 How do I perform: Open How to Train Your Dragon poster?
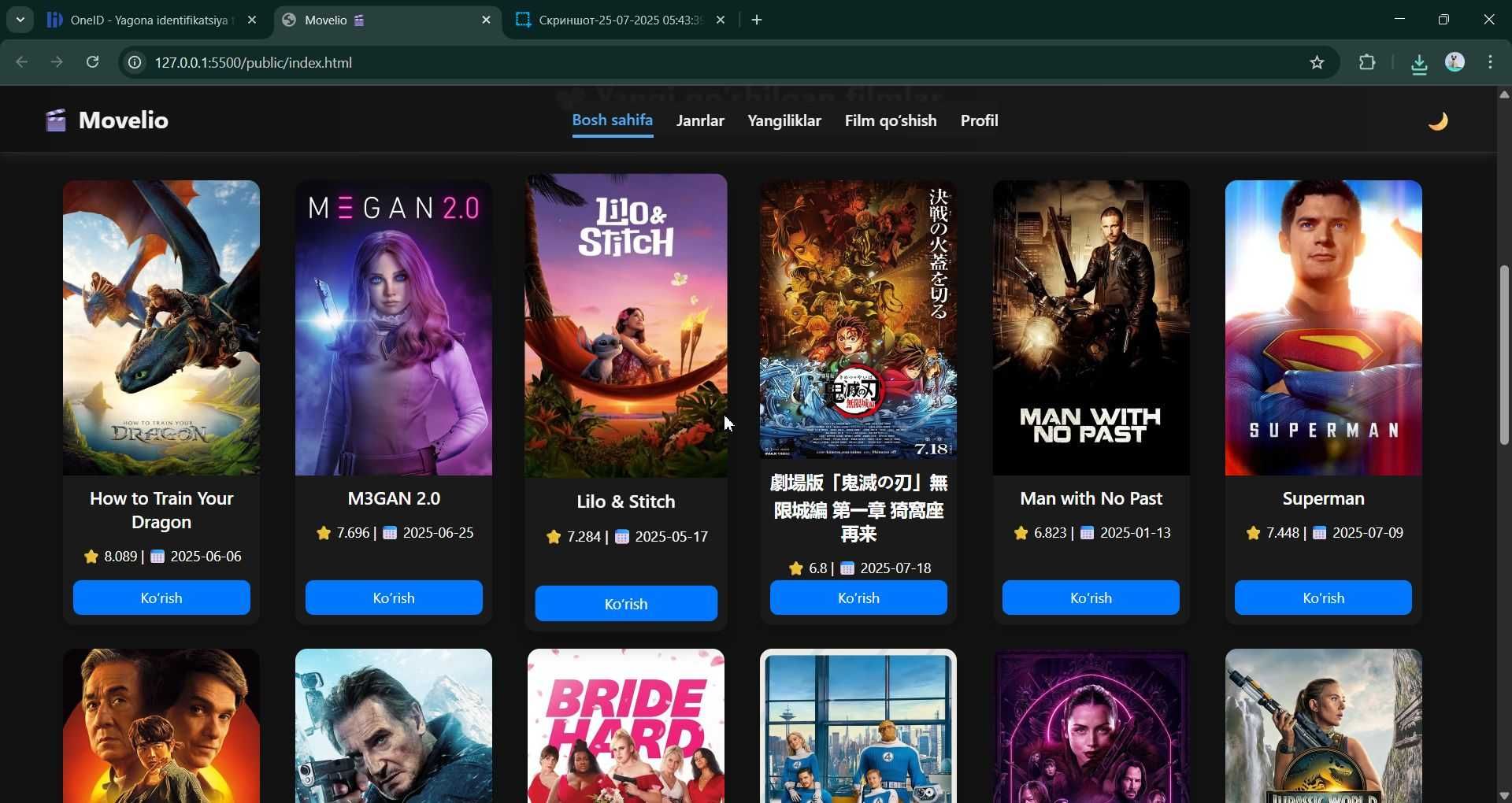(161, 327)
